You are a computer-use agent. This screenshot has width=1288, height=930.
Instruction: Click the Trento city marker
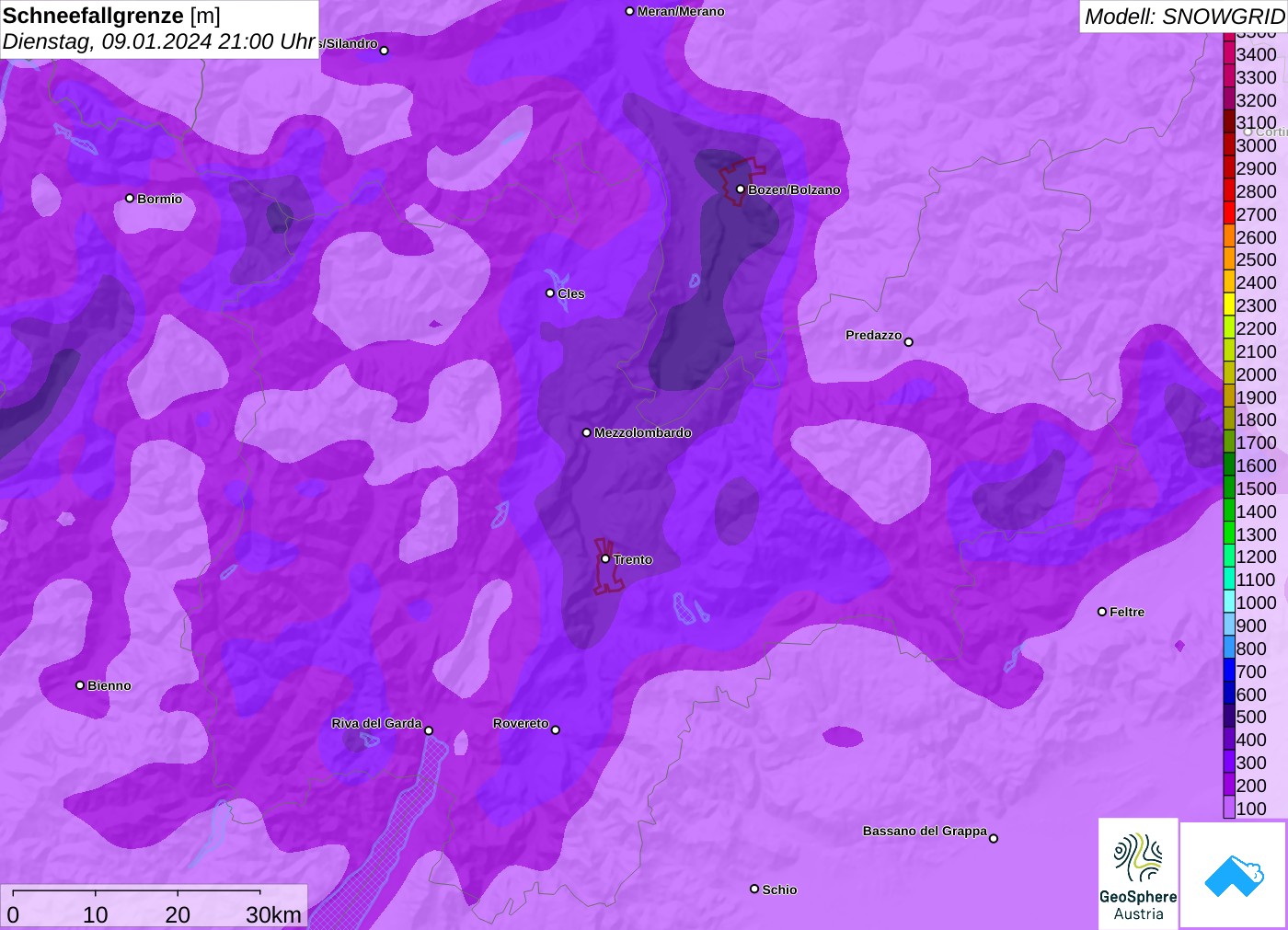pyautogui.click(x=605, y=558)
